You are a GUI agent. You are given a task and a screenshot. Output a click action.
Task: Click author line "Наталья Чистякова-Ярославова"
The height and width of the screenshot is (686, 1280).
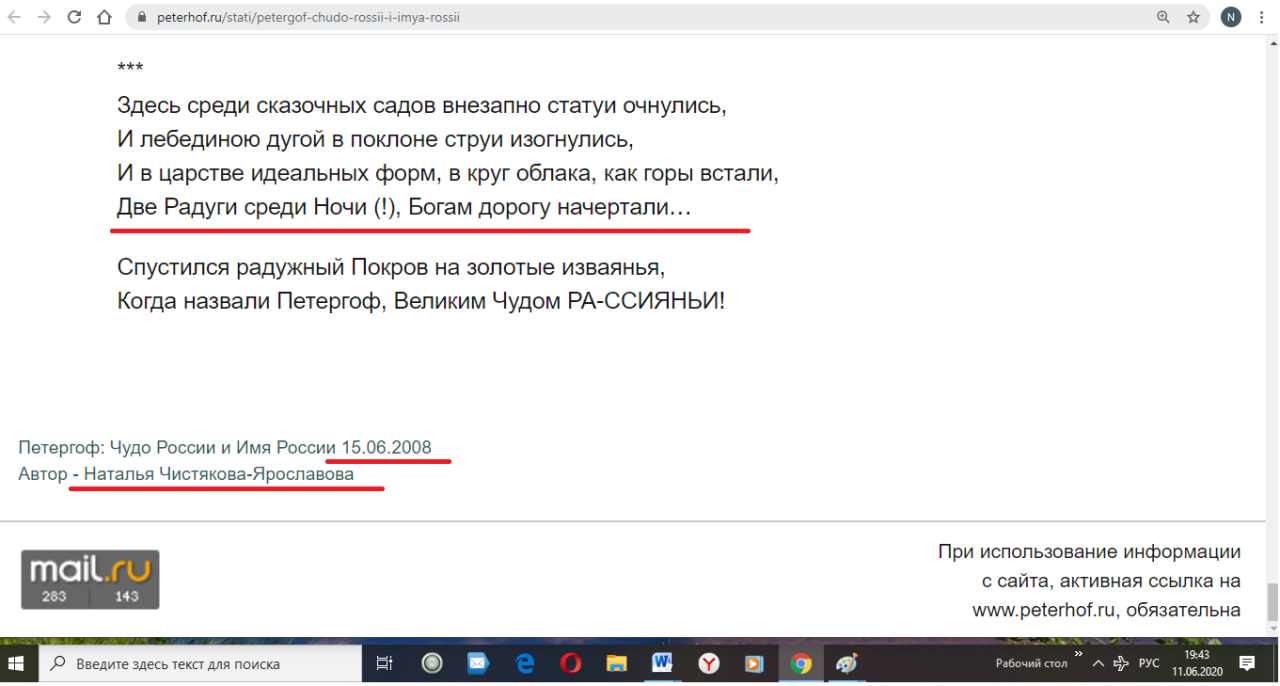pyautogui.click(x=219, y=474)
